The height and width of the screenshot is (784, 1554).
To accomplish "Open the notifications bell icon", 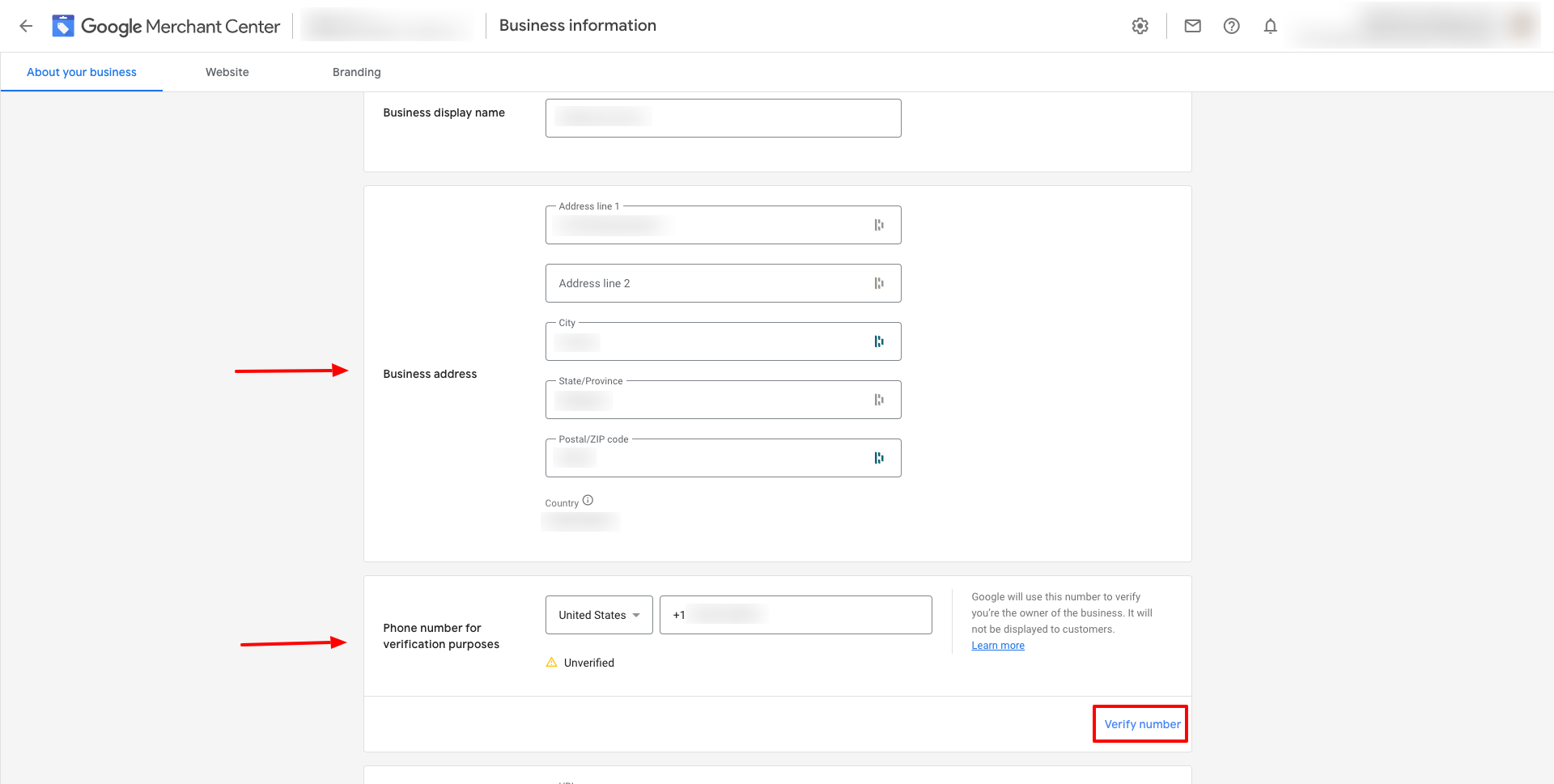I will 1270,26.
